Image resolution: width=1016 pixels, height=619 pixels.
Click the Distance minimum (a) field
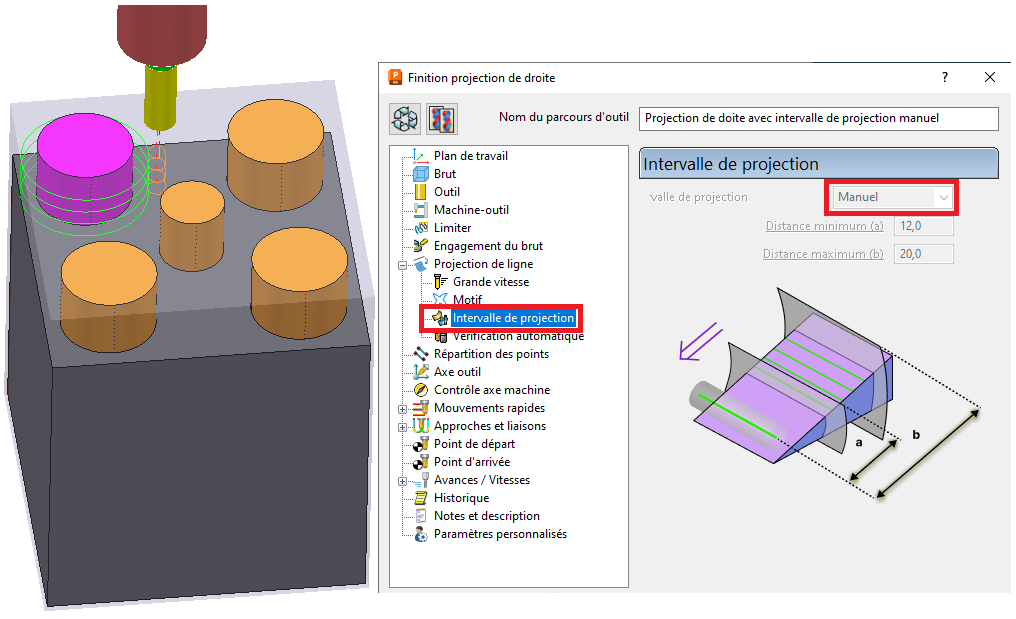pyautogui.click(x=922, y=226)
